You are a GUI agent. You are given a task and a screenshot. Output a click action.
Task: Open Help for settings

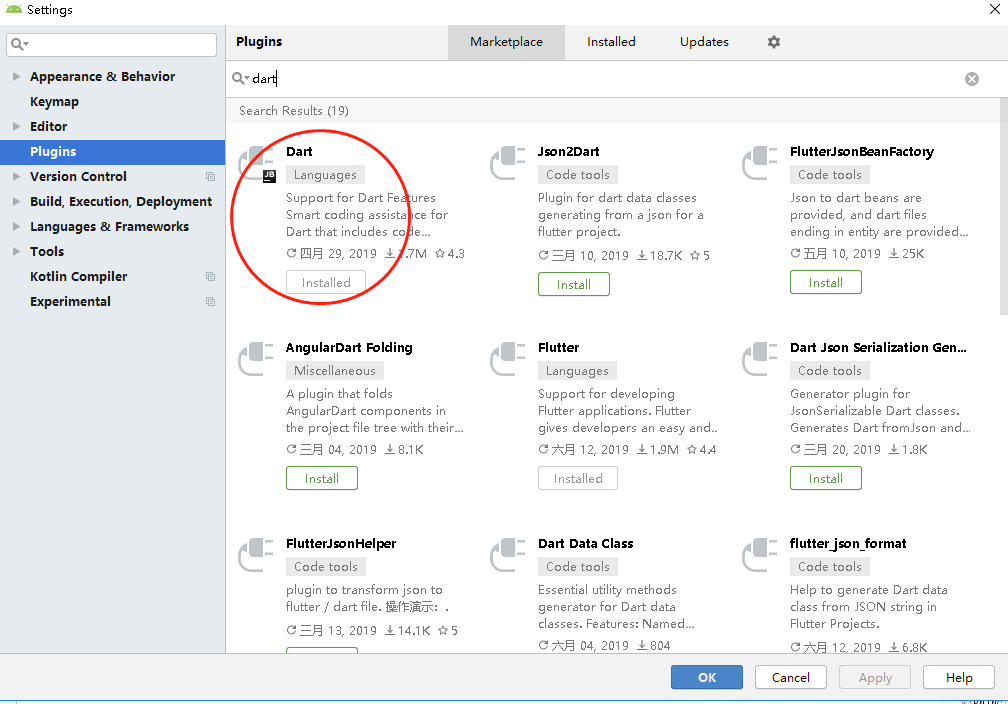(958, 677)
